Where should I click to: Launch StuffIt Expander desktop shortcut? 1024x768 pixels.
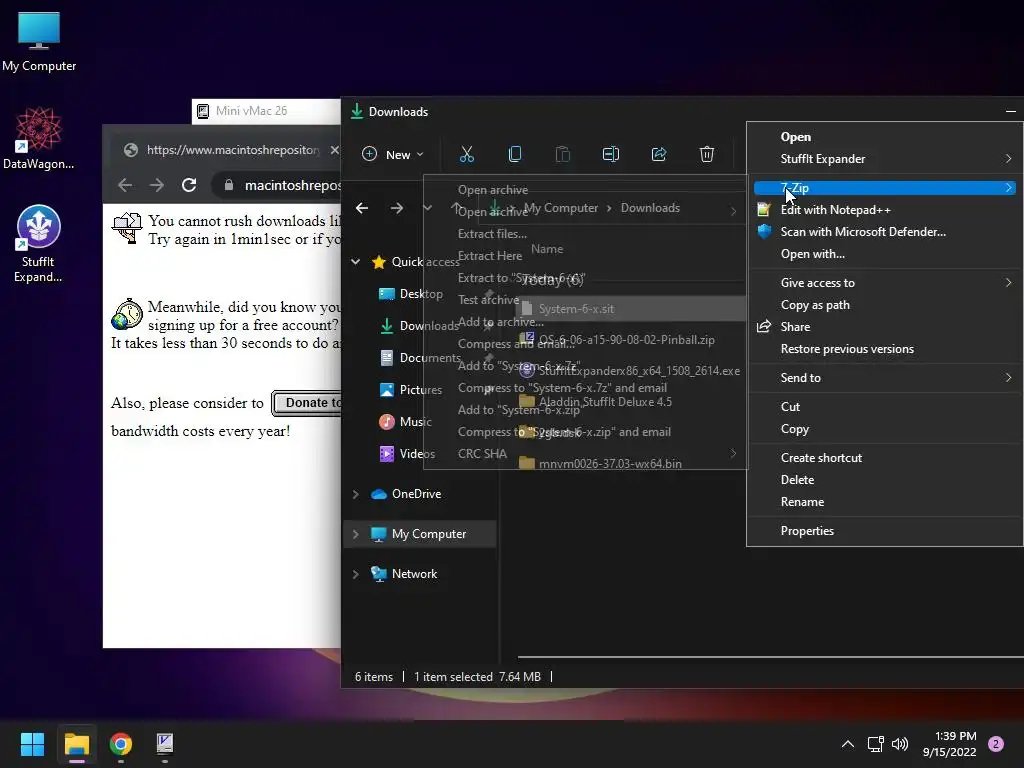point(39,243)
